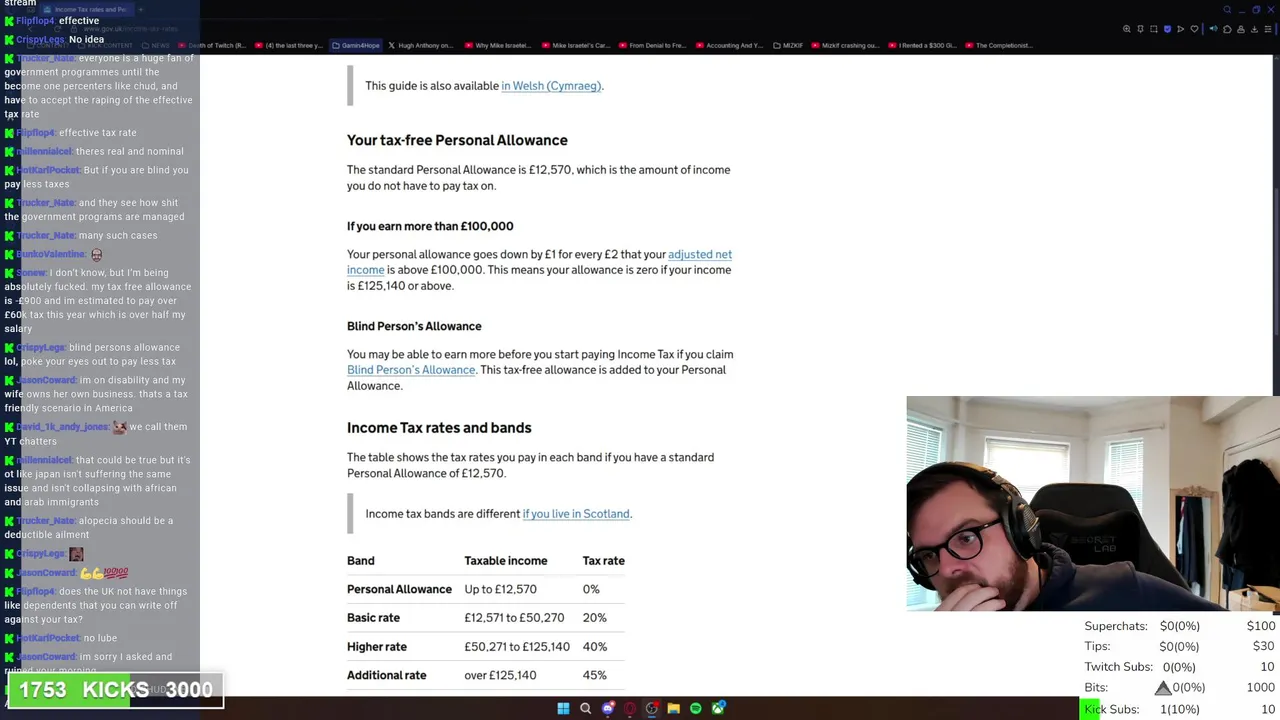Click the '1753 KICKS 3000' goal bar

[x=116, y=690]
